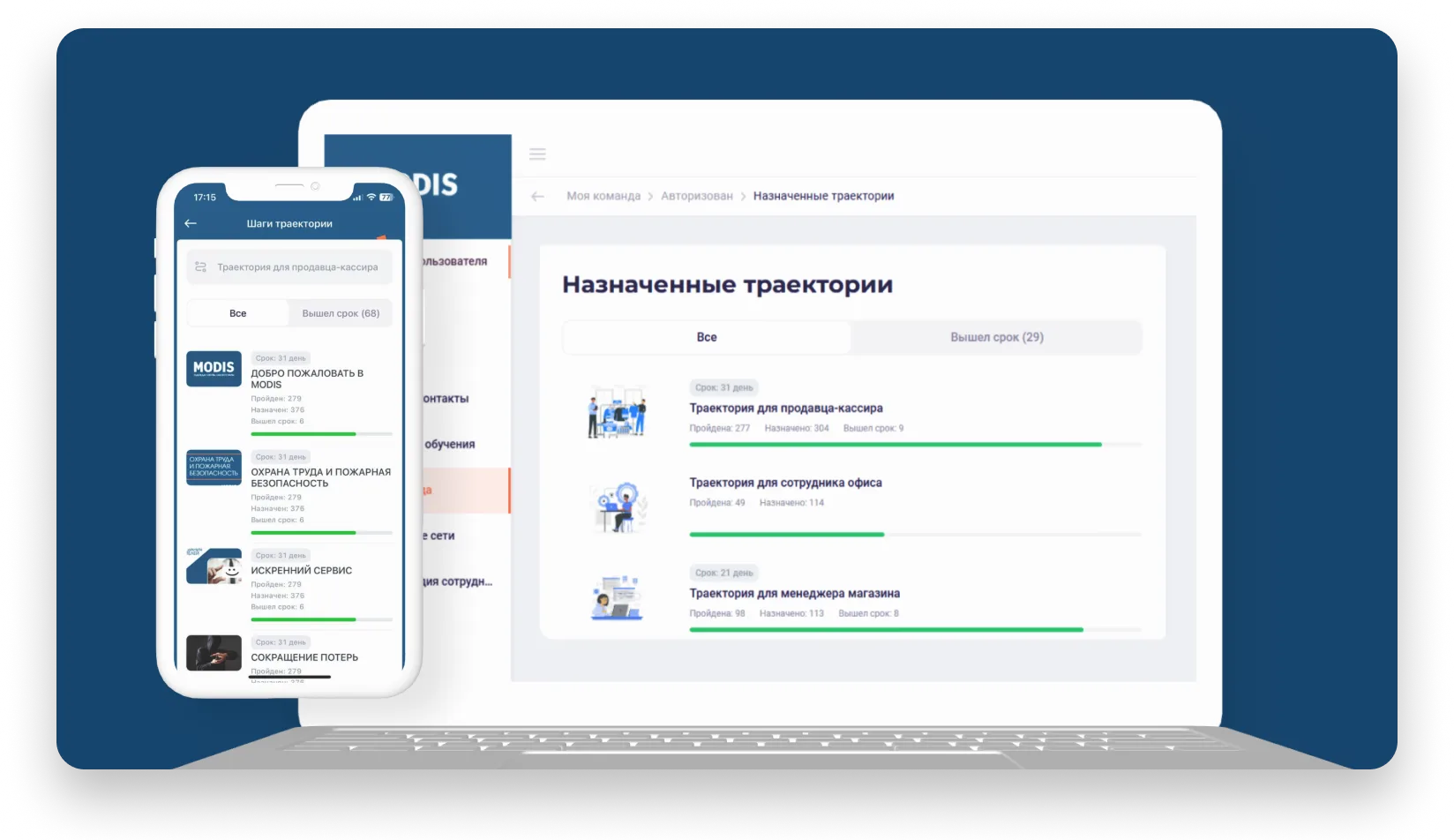Open the hamburger menu icon on laptop
Screen dimensions: 1454x840
coord(537,154)
